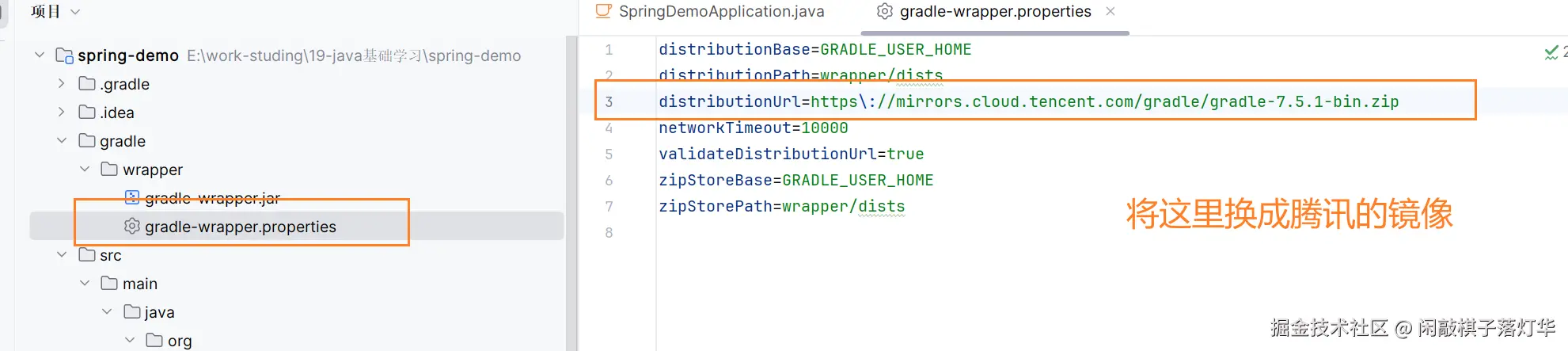Collapse the wrapper folder
Viewport: 1568px width, 351px height.
pos(85,169)
